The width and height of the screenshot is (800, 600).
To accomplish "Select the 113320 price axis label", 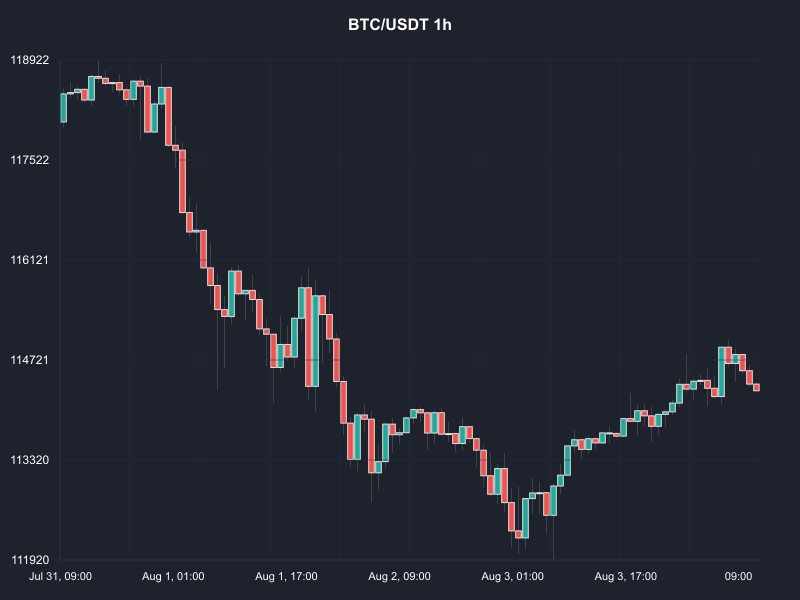I will coord(30,460).
